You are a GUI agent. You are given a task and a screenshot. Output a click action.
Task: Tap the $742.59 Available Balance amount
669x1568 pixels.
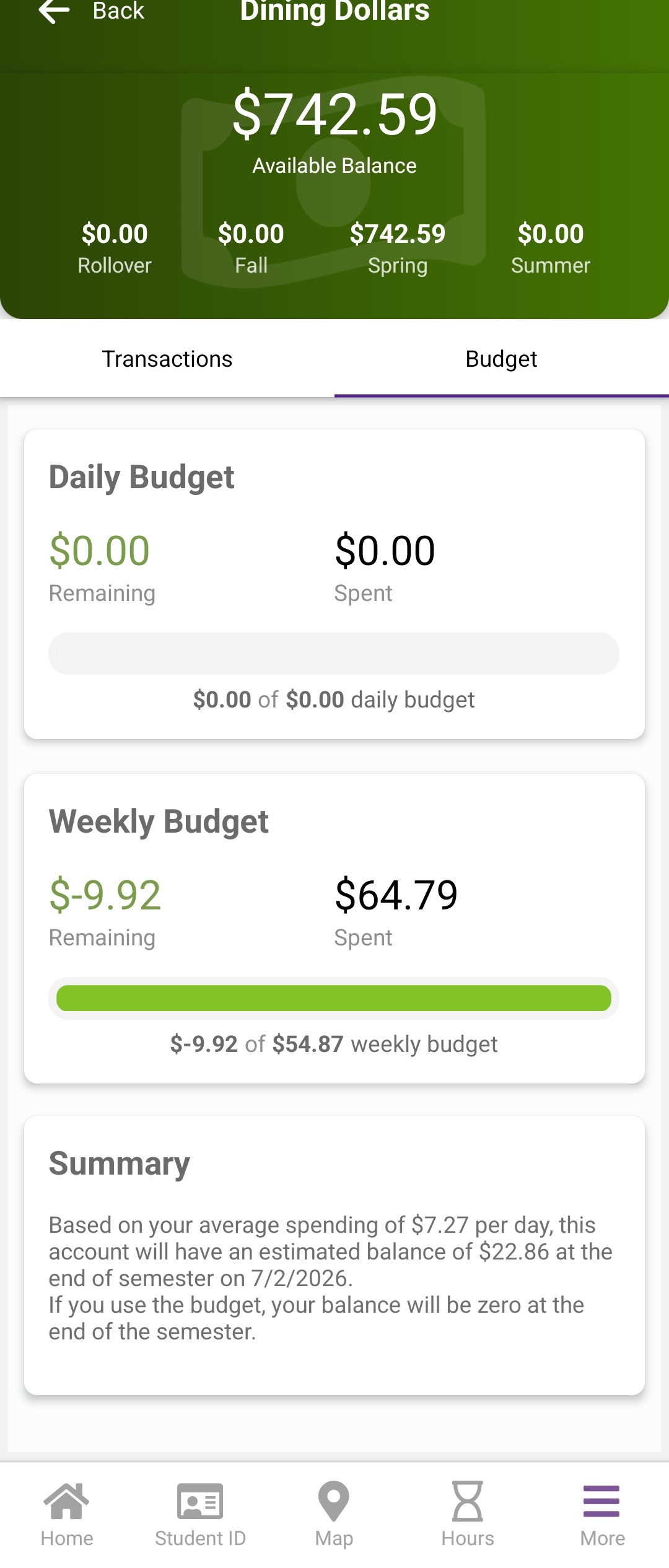(334, 115)
